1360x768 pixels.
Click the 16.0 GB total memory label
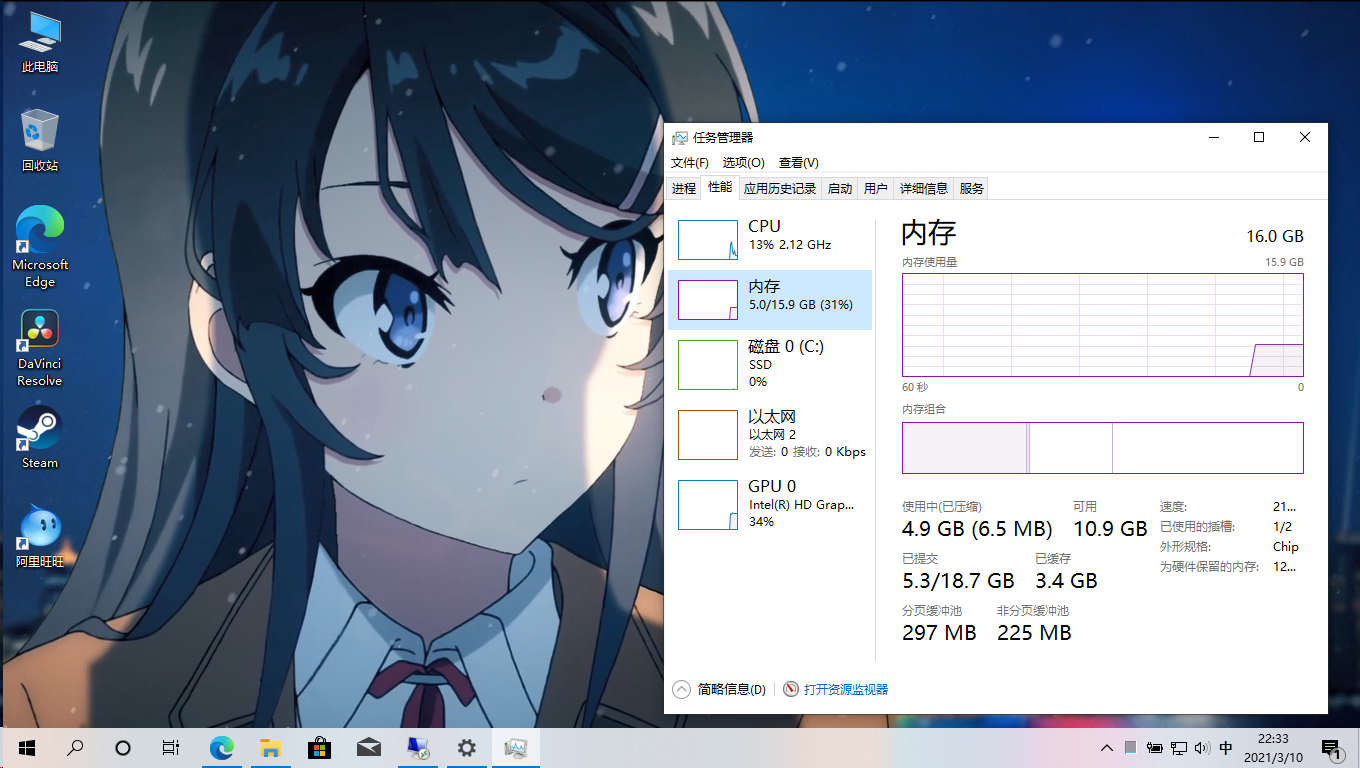(1275, 236)
